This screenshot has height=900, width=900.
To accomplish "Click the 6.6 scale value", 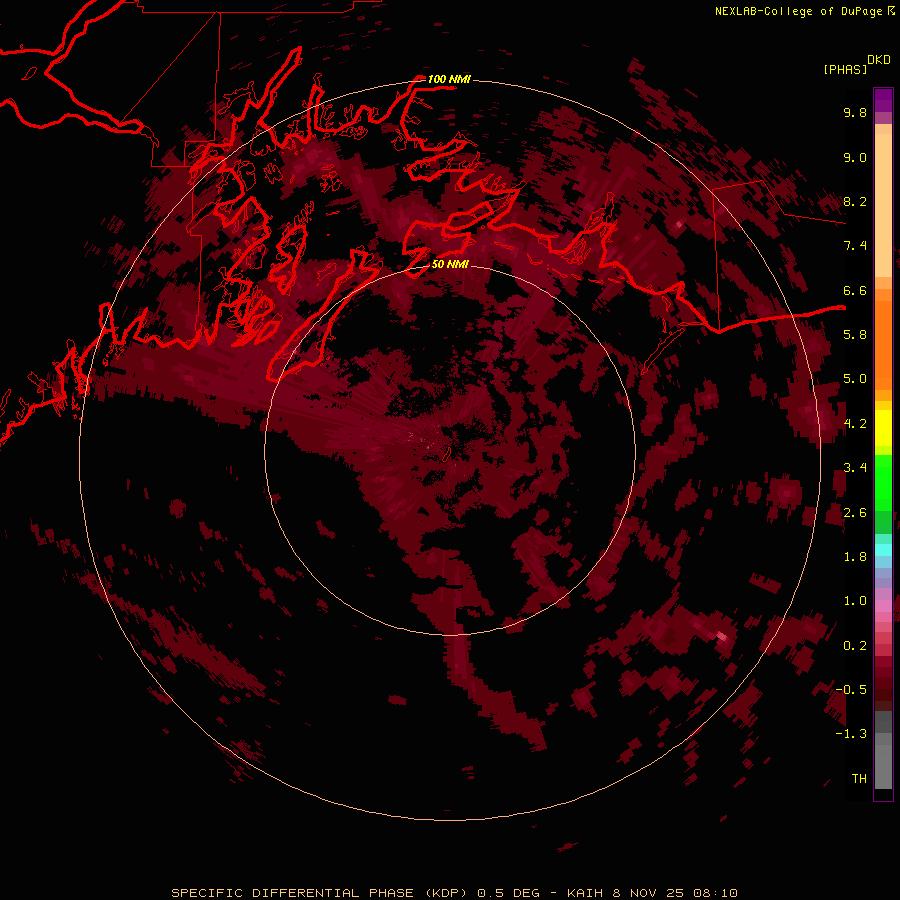I will click(855, 290).
